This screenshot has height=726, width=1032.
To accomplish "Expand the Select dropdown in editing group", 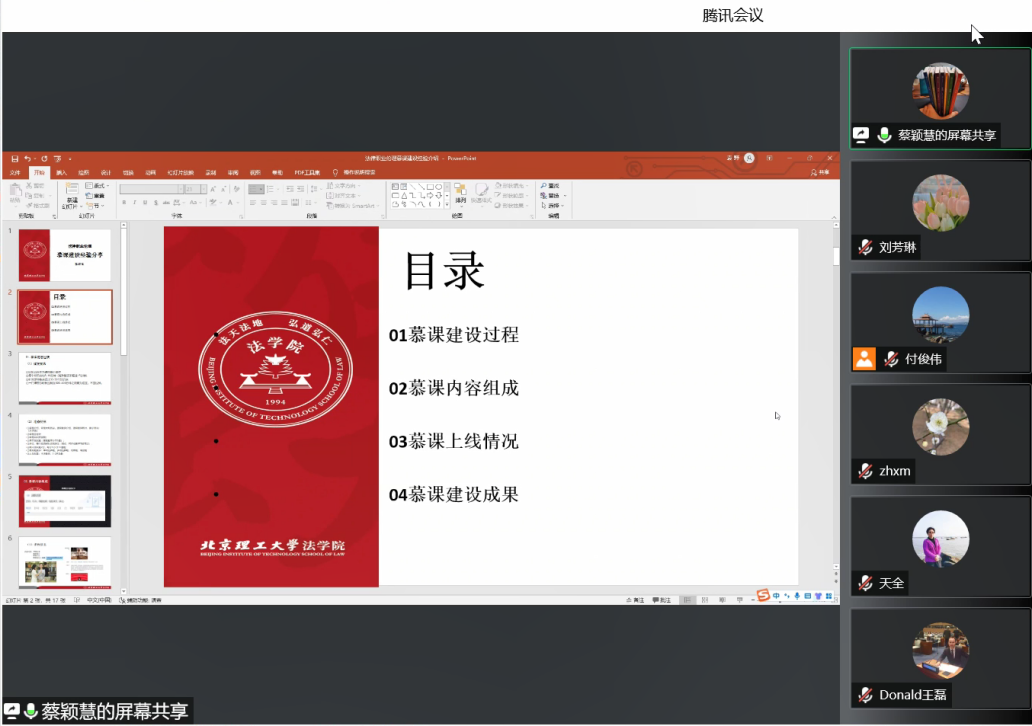I will [x=551, y=206].
